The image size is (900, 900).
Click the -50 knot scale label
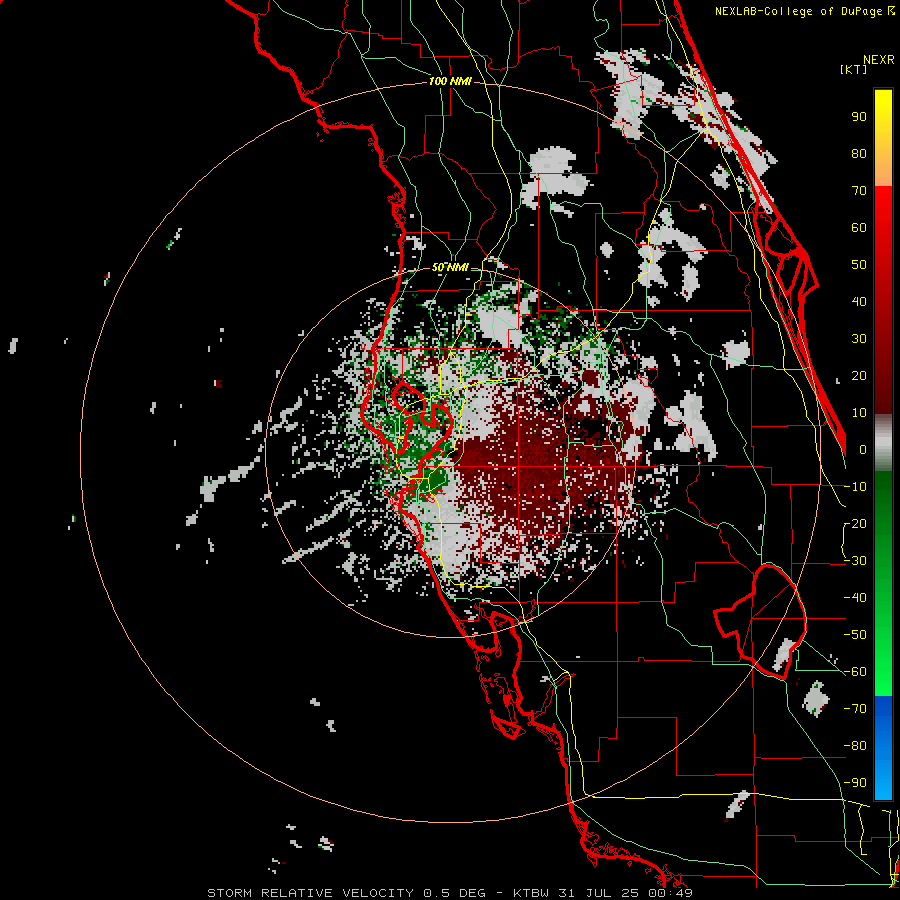(855, 635)
